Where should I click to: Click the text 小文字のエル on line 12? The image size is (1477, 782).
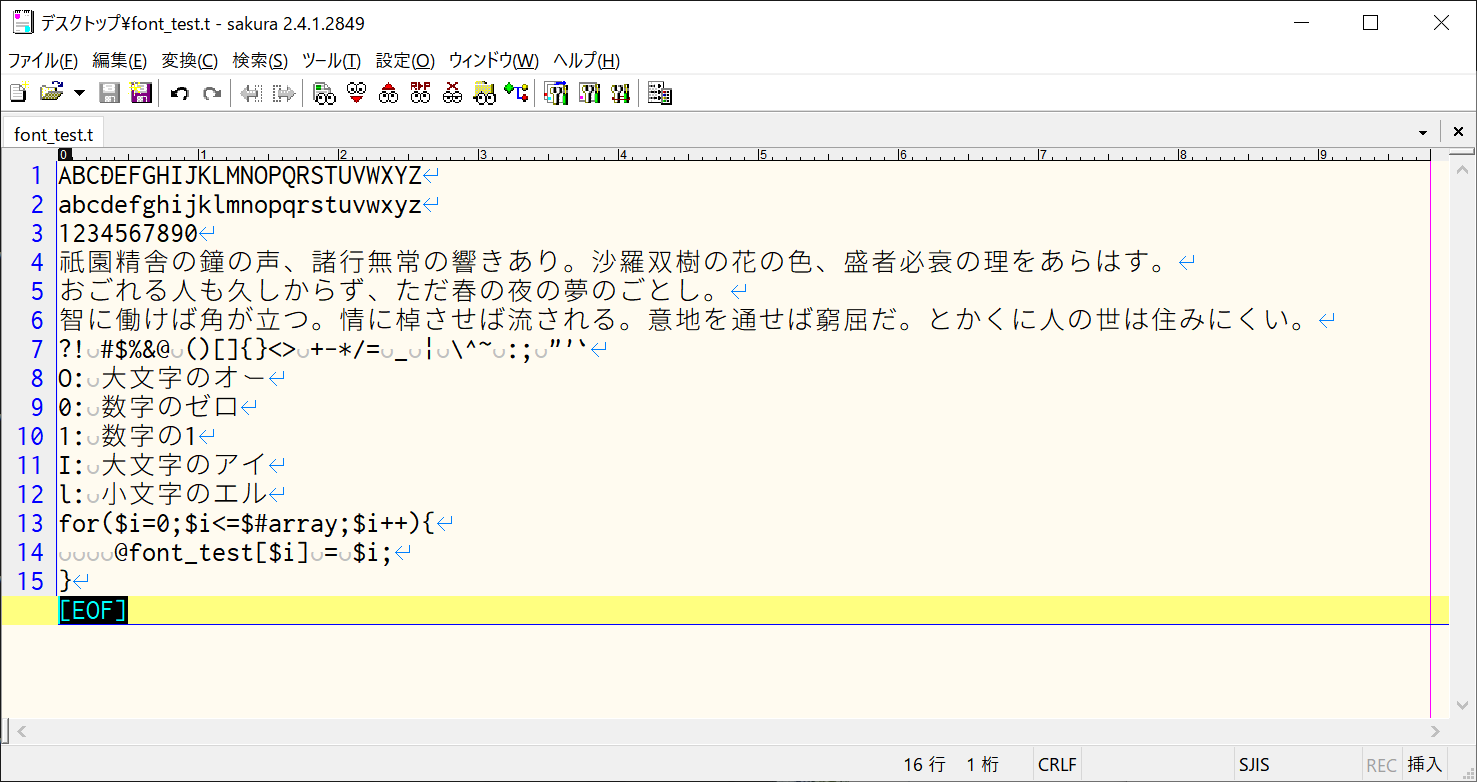pos(184,494)
